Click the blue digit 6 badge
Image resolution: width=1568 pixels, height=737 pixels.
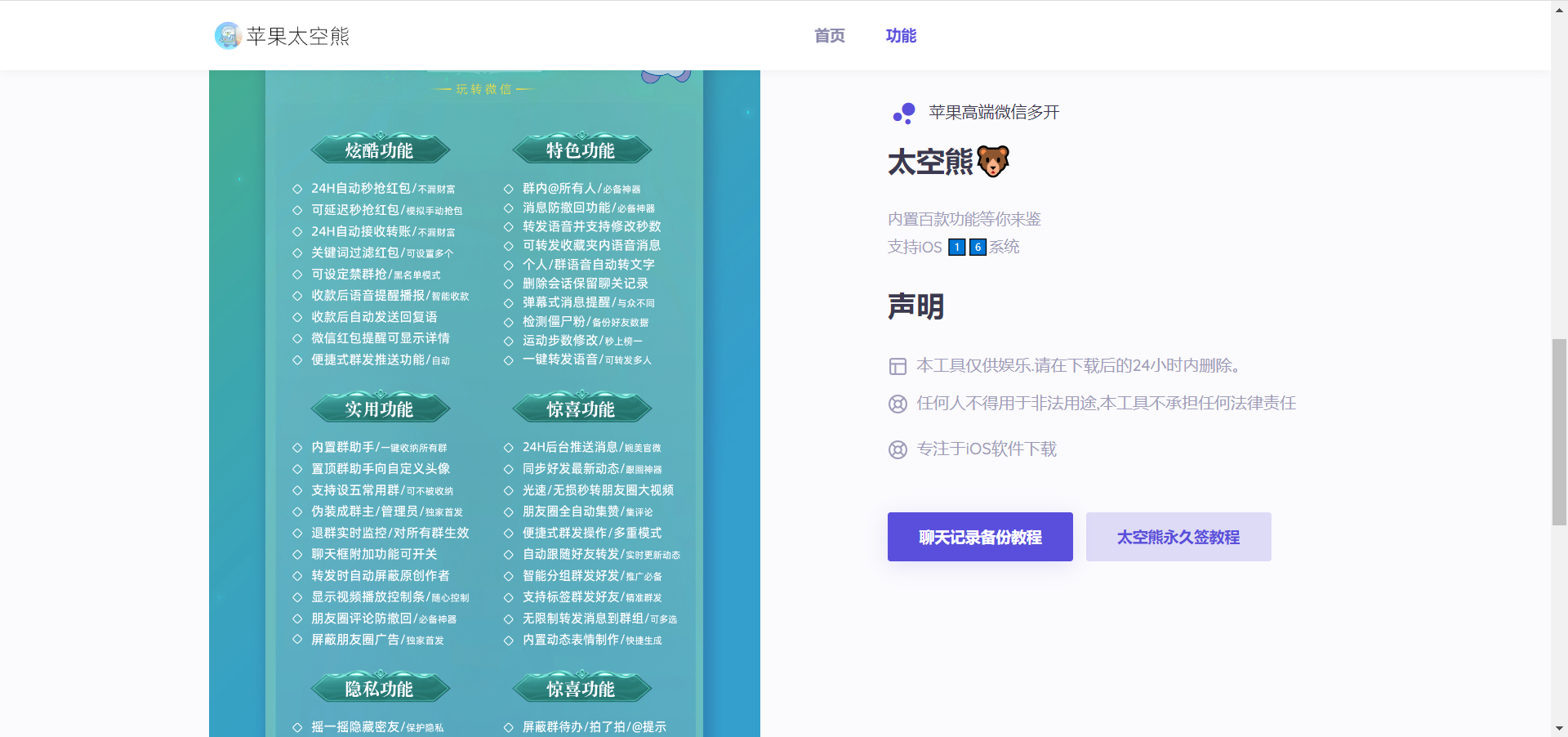coord(978,247)
